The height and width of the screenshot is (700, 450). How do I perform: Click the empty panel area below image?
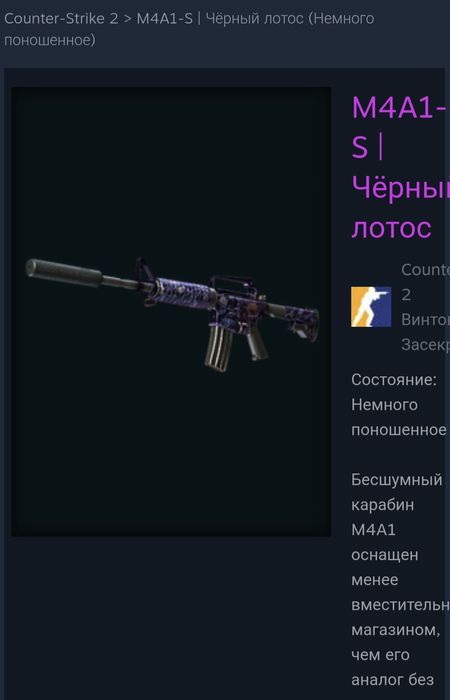click(x=171, y=618)
